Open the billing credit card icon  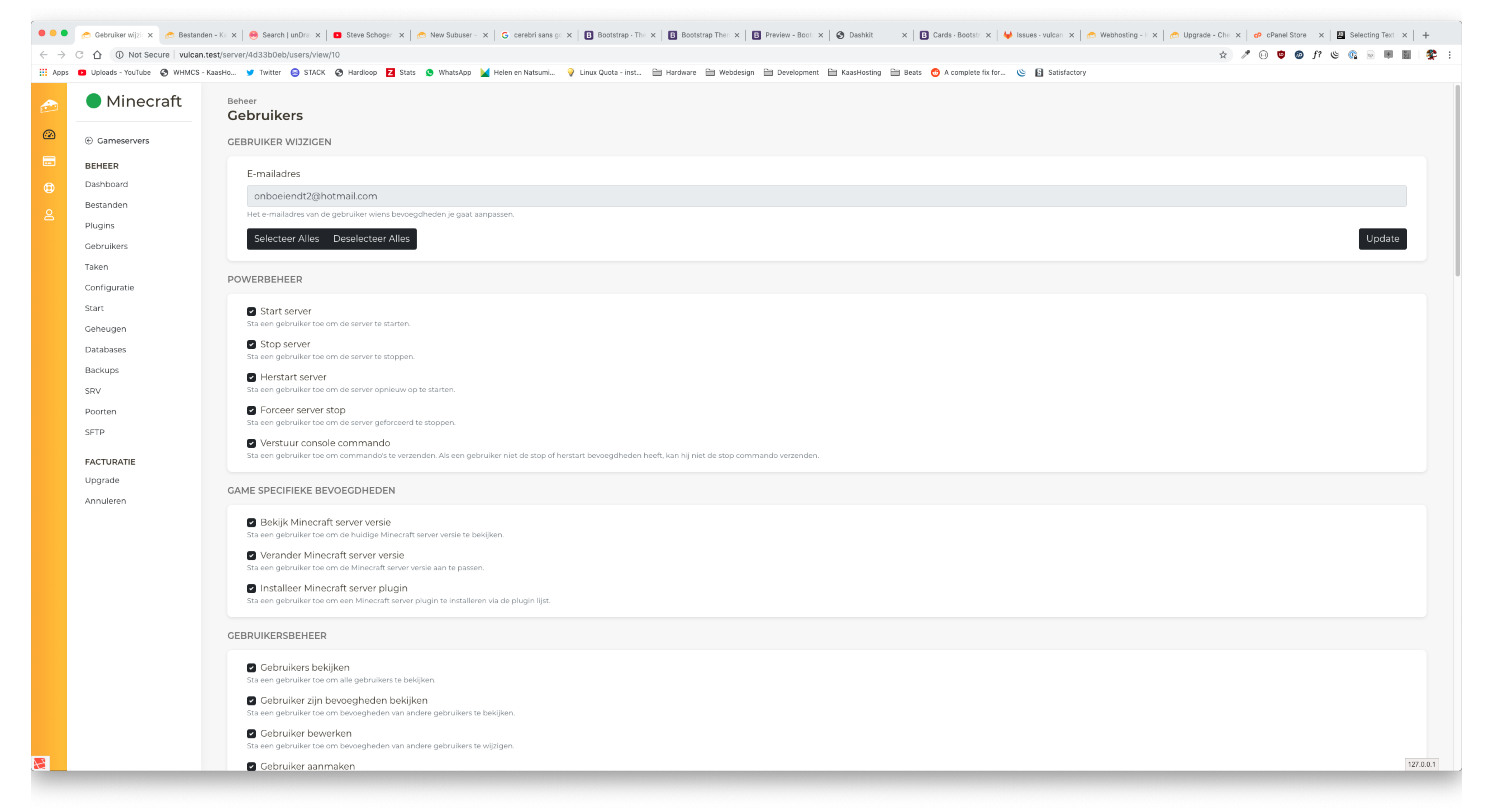point(49,161)
